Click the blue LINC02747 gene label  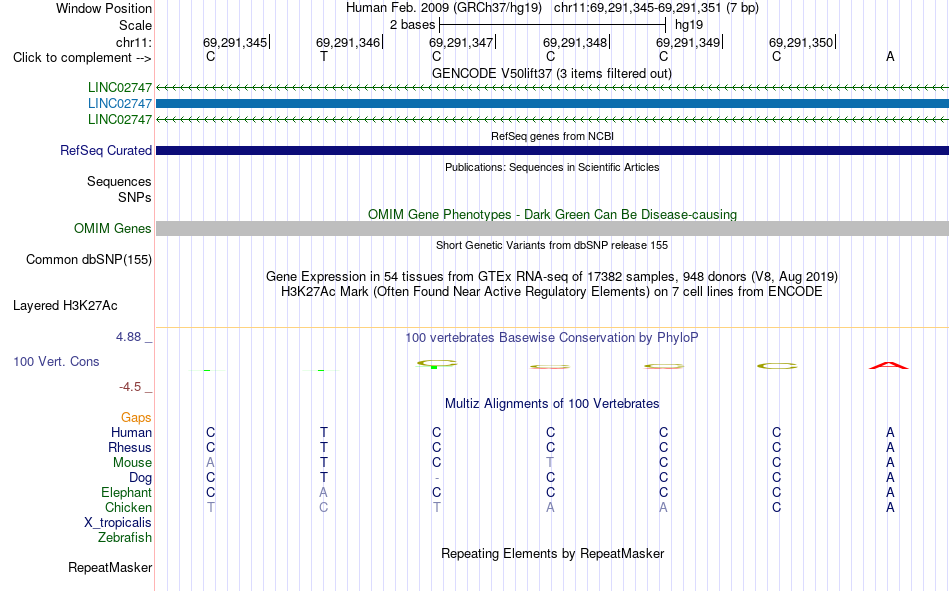click(120, 104)
